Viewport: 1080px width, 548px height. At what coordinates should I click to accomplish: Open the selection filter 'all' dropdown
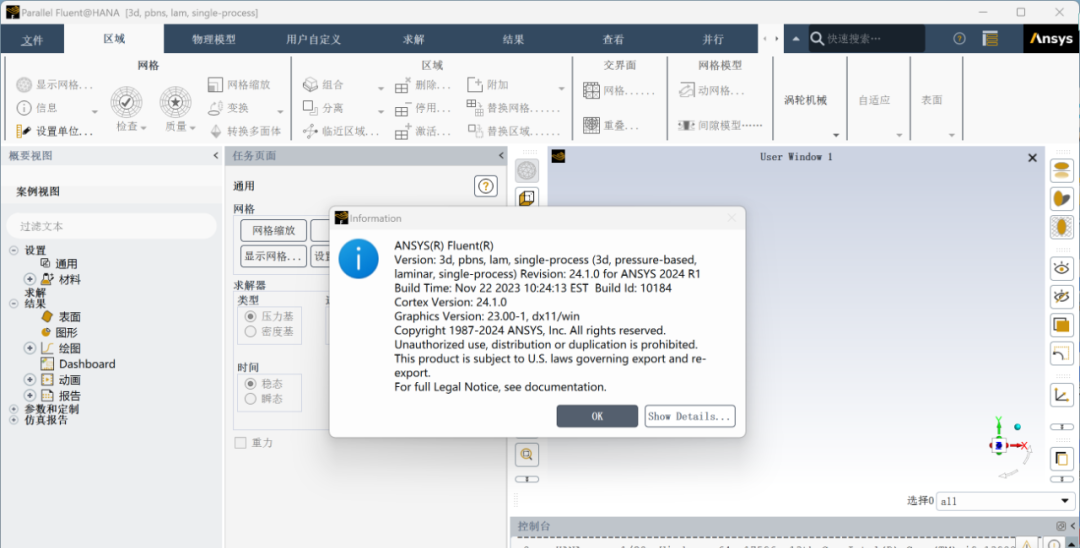point(1064,500)
